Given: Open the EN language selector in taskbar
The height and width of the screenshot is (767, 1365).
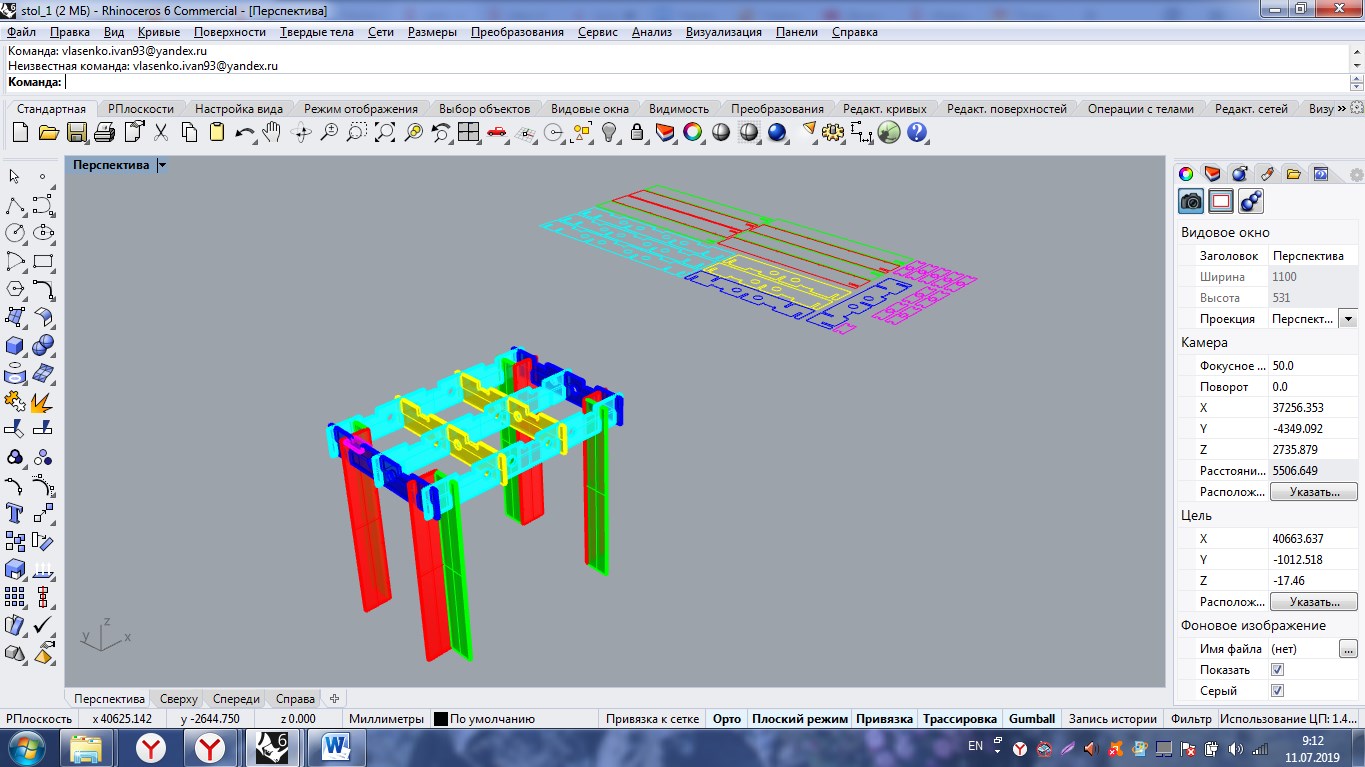Looking at the screenshot, I should [976, 746].
